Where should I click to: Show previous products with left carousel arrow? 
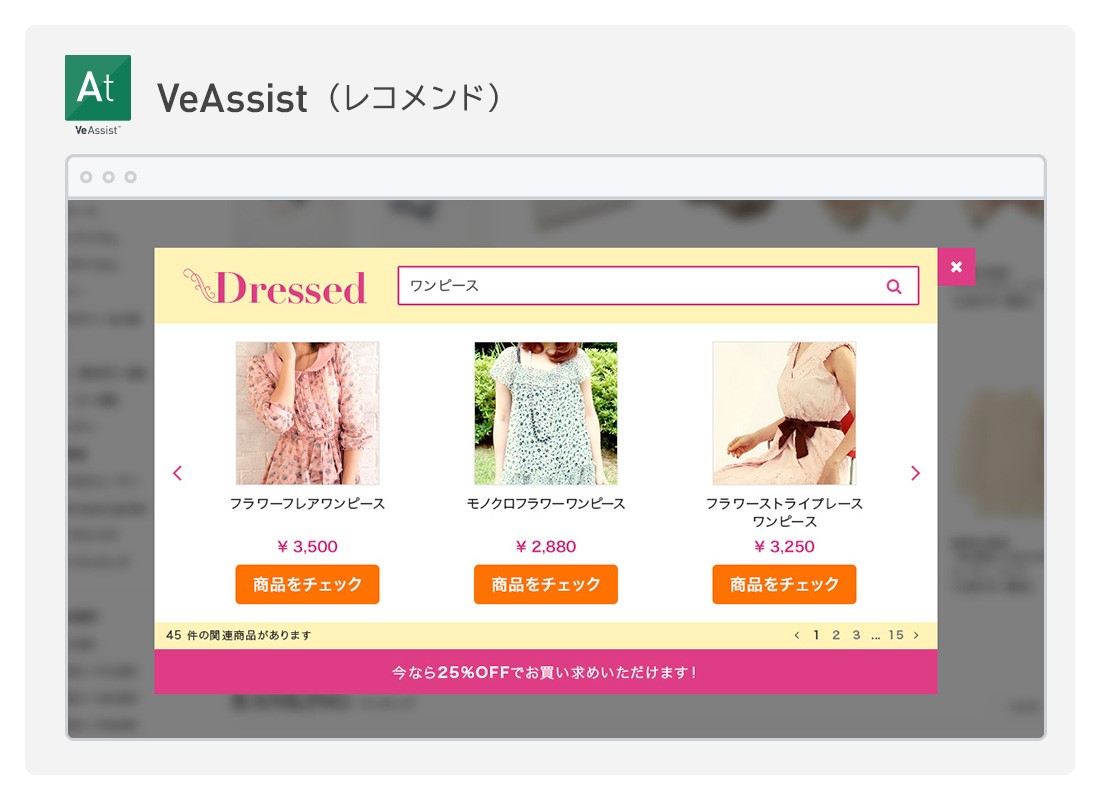tap(177, 473)
